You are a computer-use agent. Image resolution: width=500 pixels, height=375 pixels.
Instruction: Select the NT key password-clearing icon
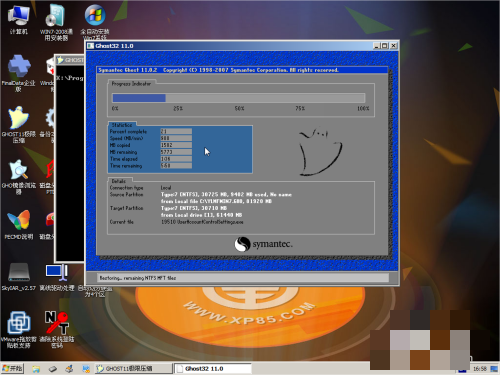pyautogui.click(x=57, y=329)
